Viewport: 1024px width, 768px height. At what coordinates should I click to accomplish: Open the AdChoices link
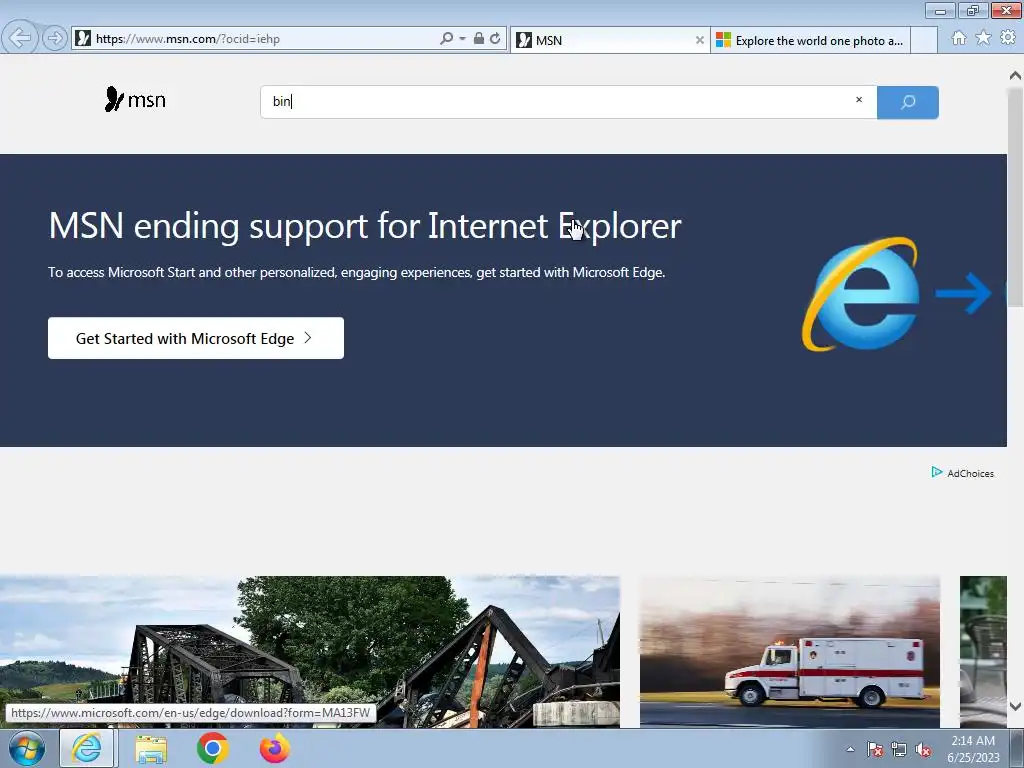pos(963,473)
